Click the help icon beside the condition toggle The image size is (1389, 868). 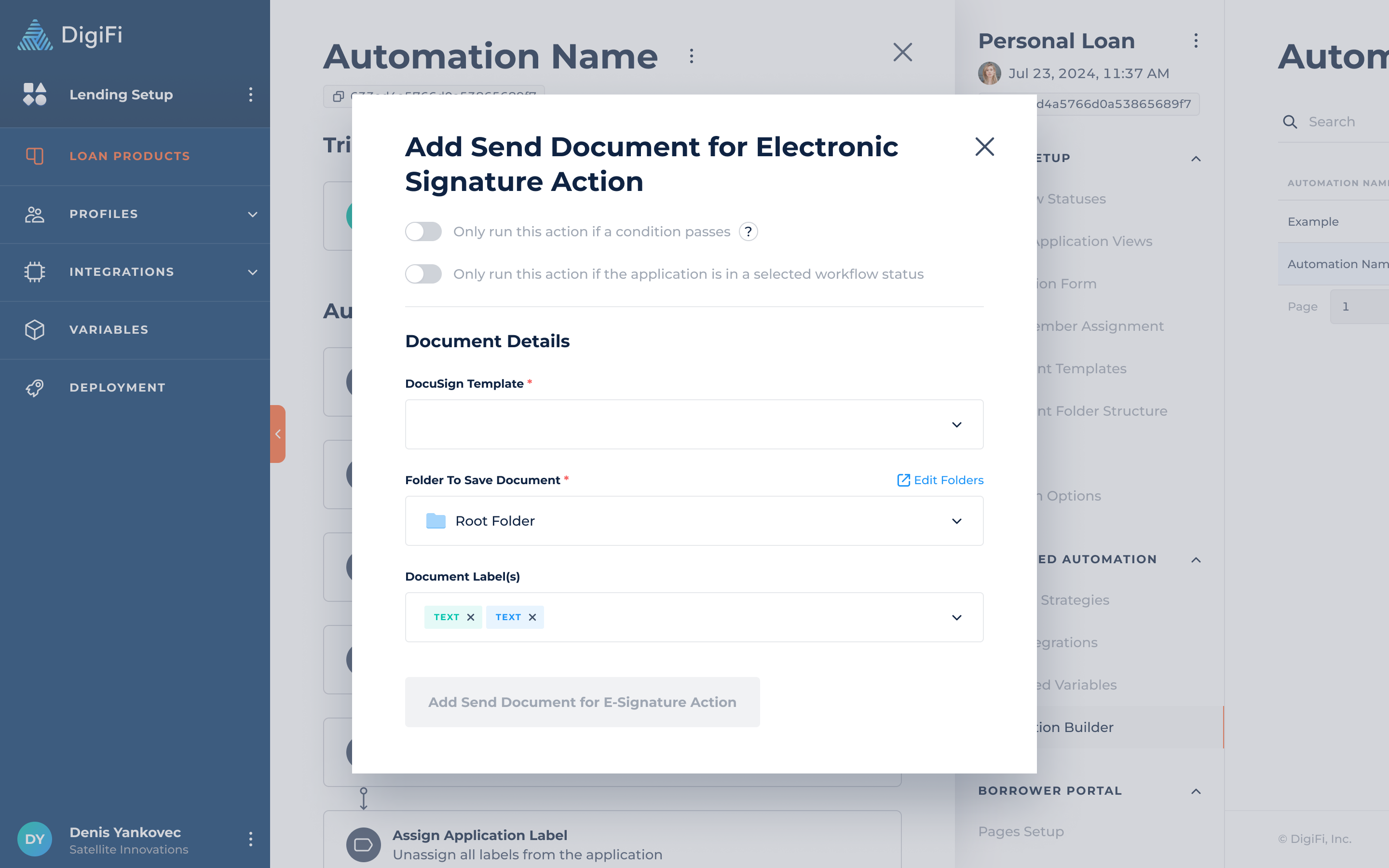(748, 231)
